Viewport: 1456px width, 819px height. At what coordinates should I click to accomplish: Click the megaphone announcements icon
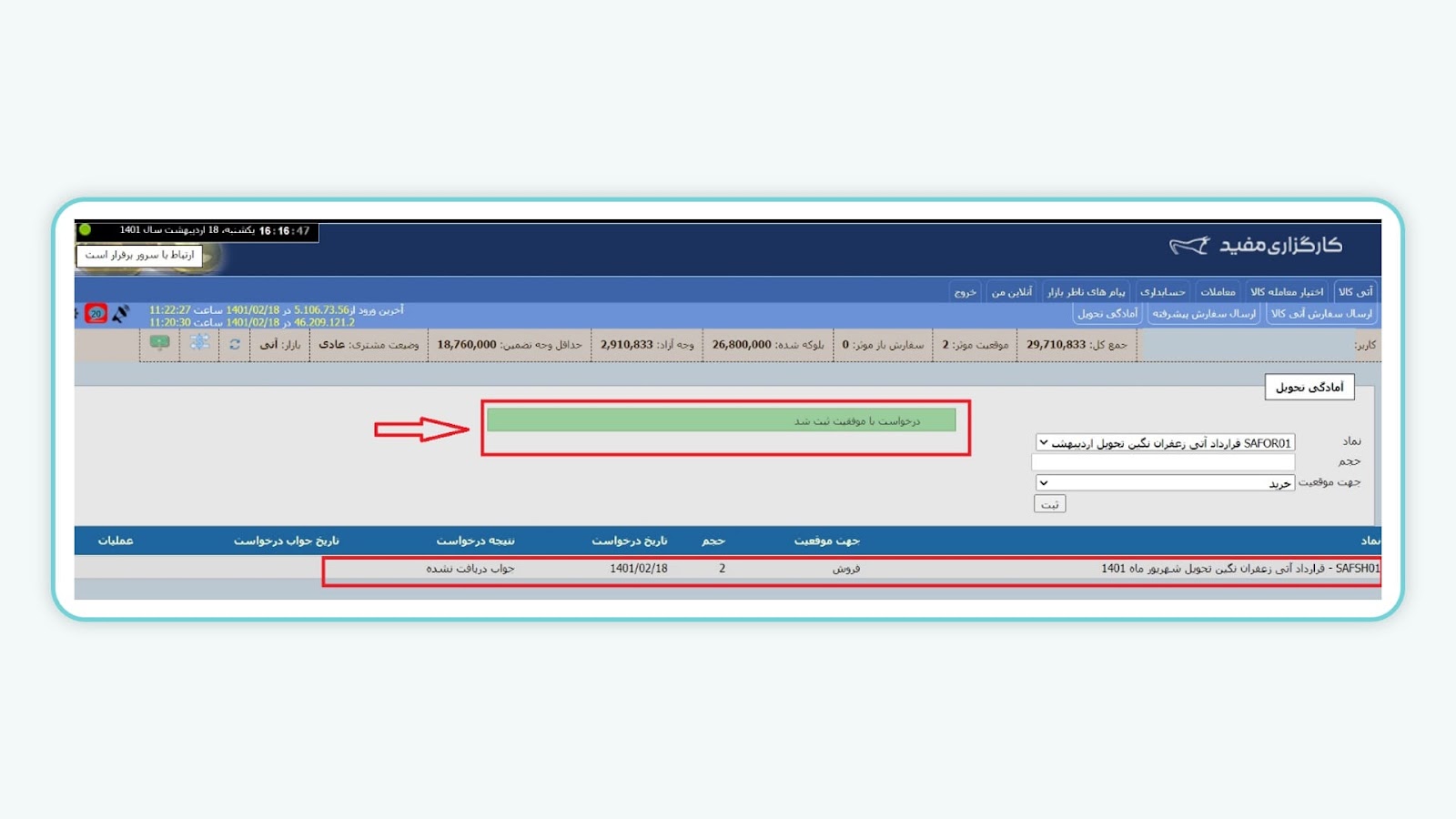120,314
